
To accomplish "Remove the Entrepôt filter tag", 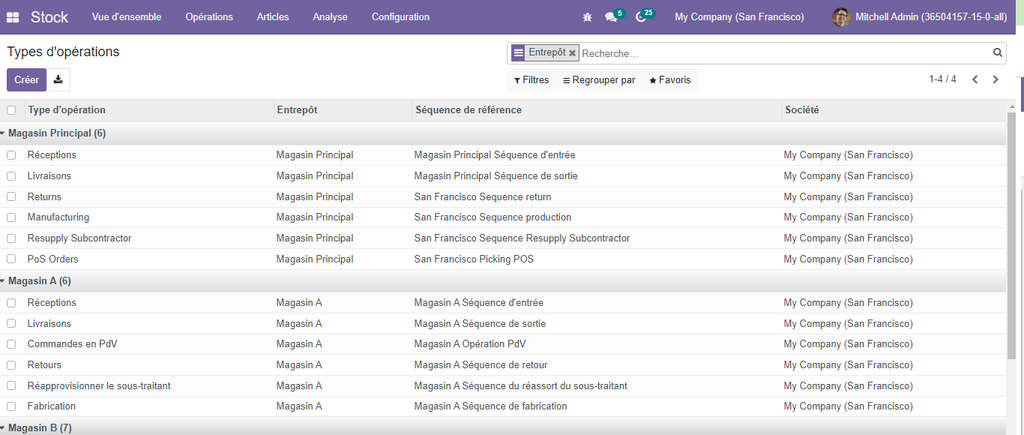I will click(573, 53).
